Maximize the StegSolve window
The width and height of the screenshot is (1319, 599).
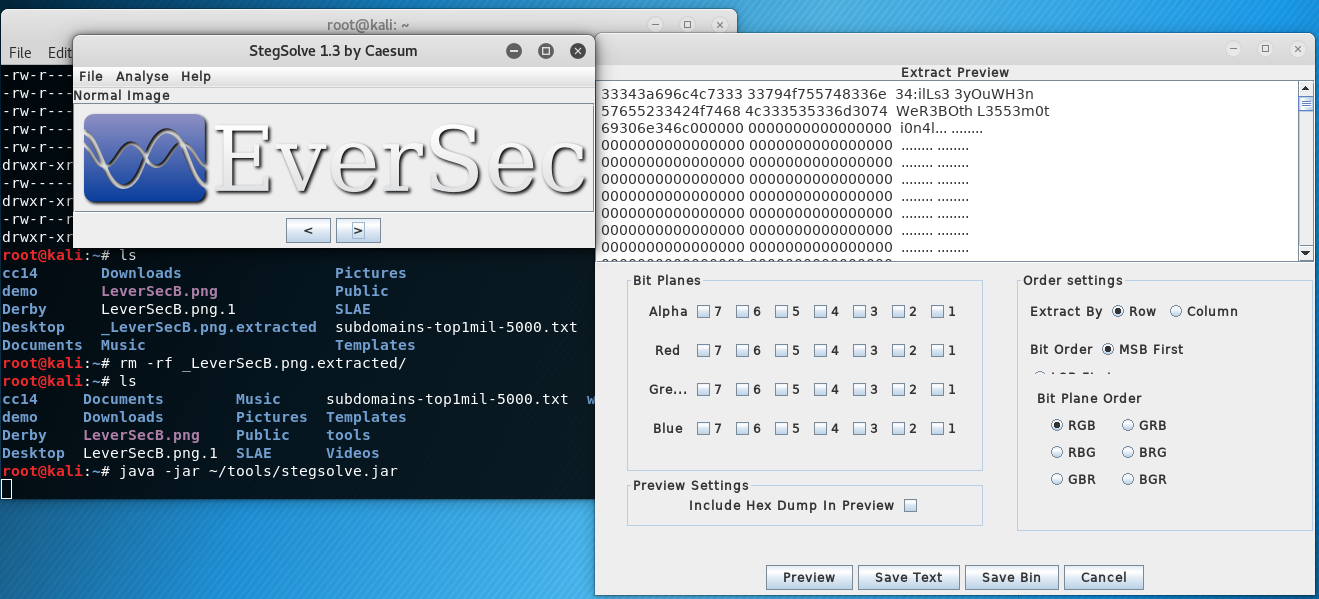(546, 51)
